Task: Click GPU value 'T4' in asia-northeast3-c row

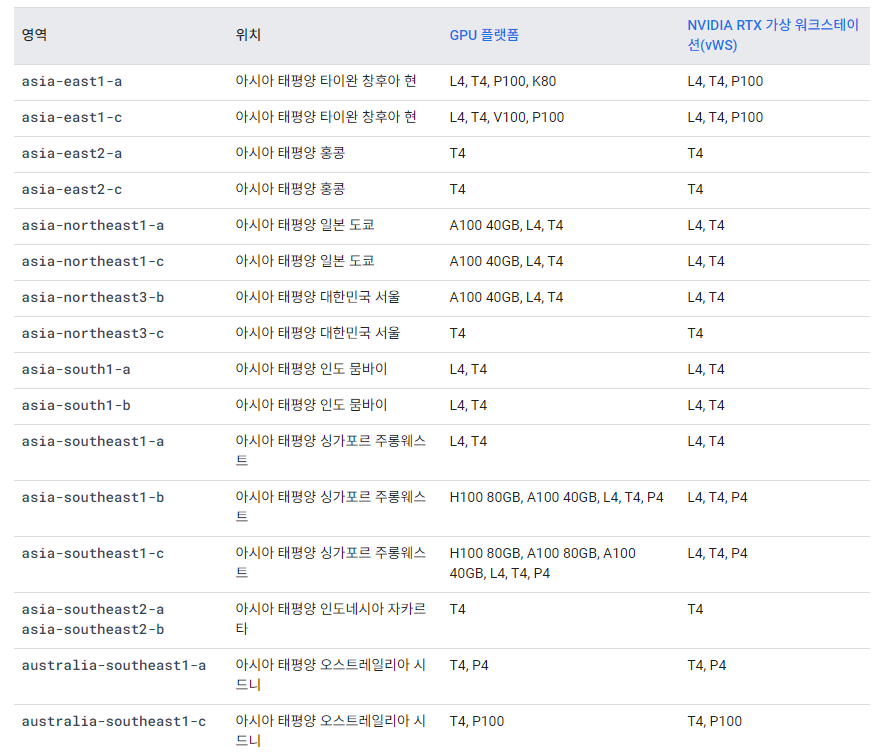Action: pyautogui.click(x=457, y=333)
